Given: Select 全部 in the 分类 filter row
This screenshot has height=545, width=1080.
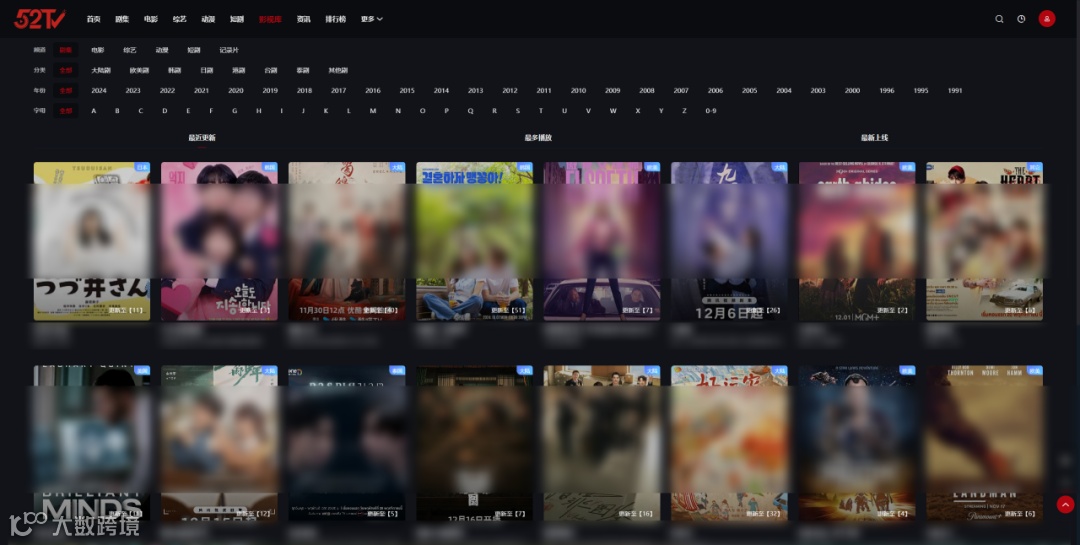Looking at the screenshot, I should [65, 70].
